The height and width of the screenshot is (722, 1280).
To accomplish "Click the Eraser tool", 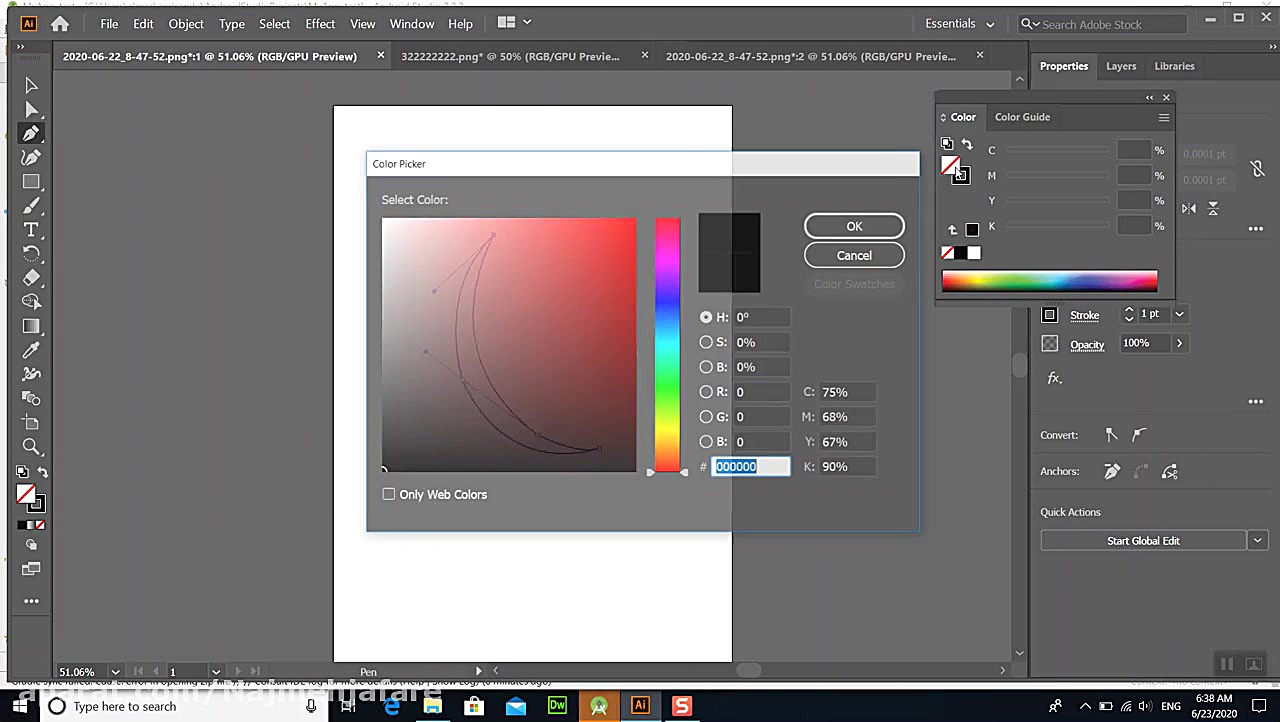I will pos(31,278).
